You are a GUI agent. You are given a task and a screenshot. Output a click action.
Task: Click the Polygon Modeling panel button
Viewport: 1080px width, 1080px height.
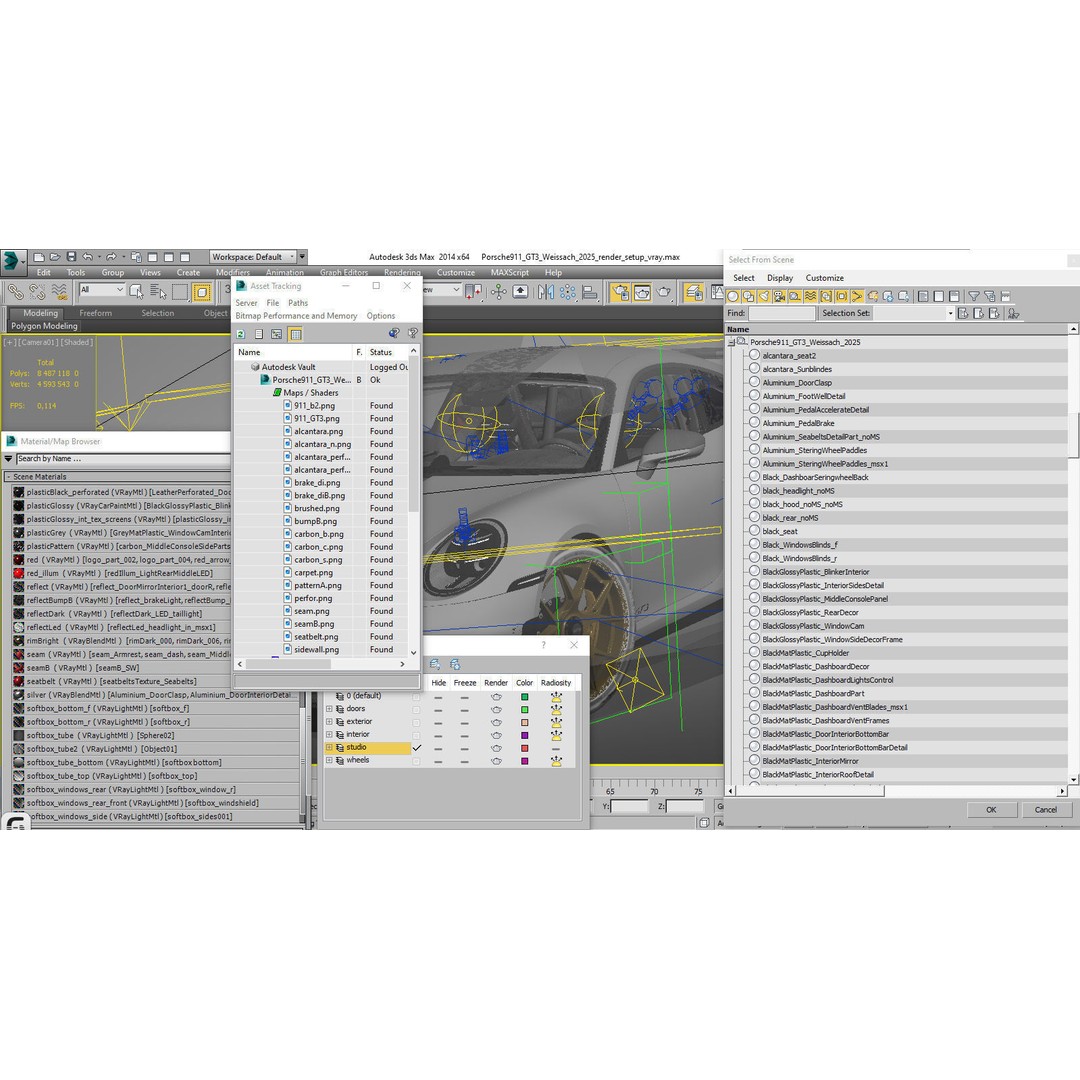click(44, 326)
